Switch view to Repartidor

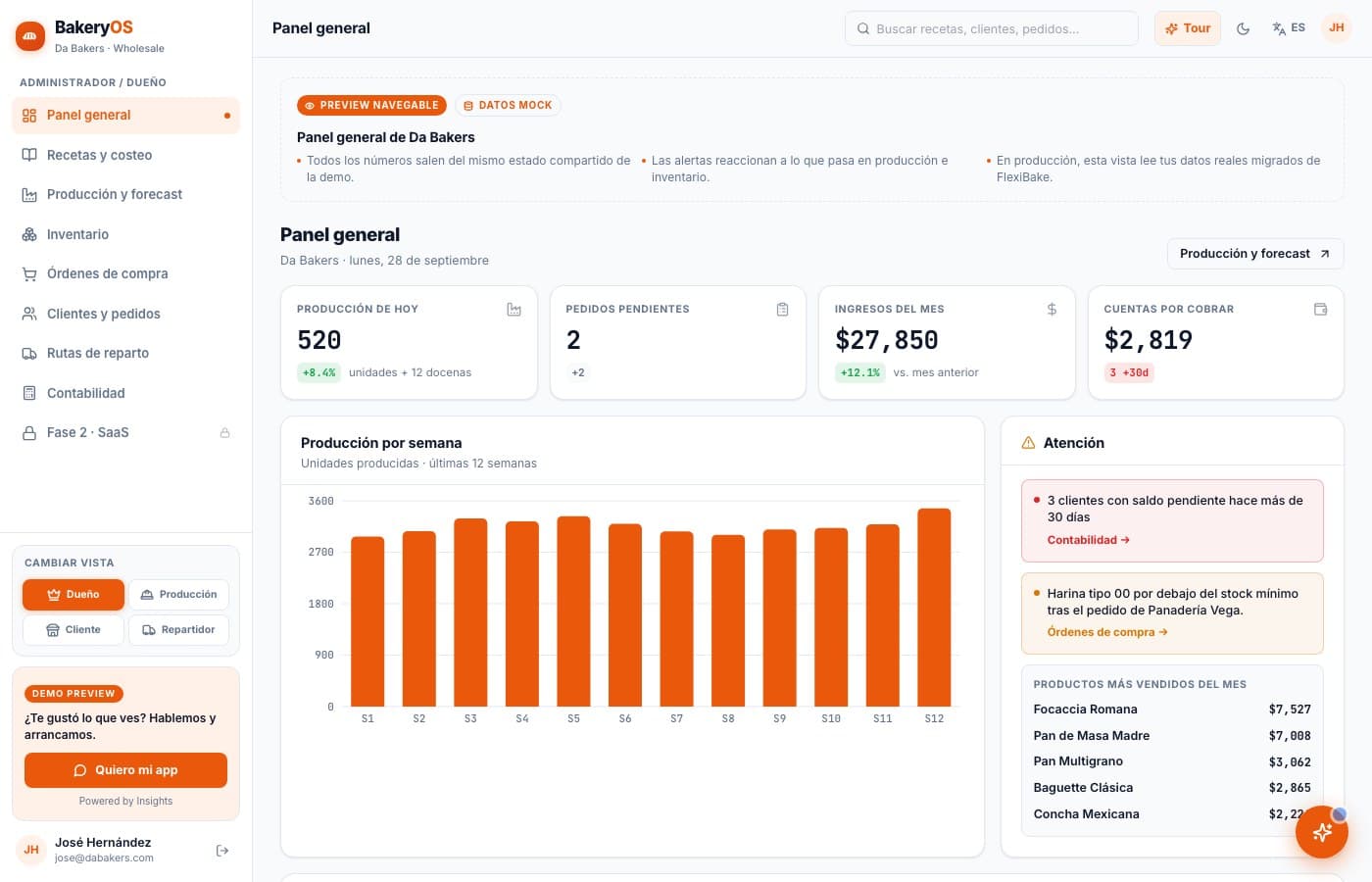coord(178,629)
